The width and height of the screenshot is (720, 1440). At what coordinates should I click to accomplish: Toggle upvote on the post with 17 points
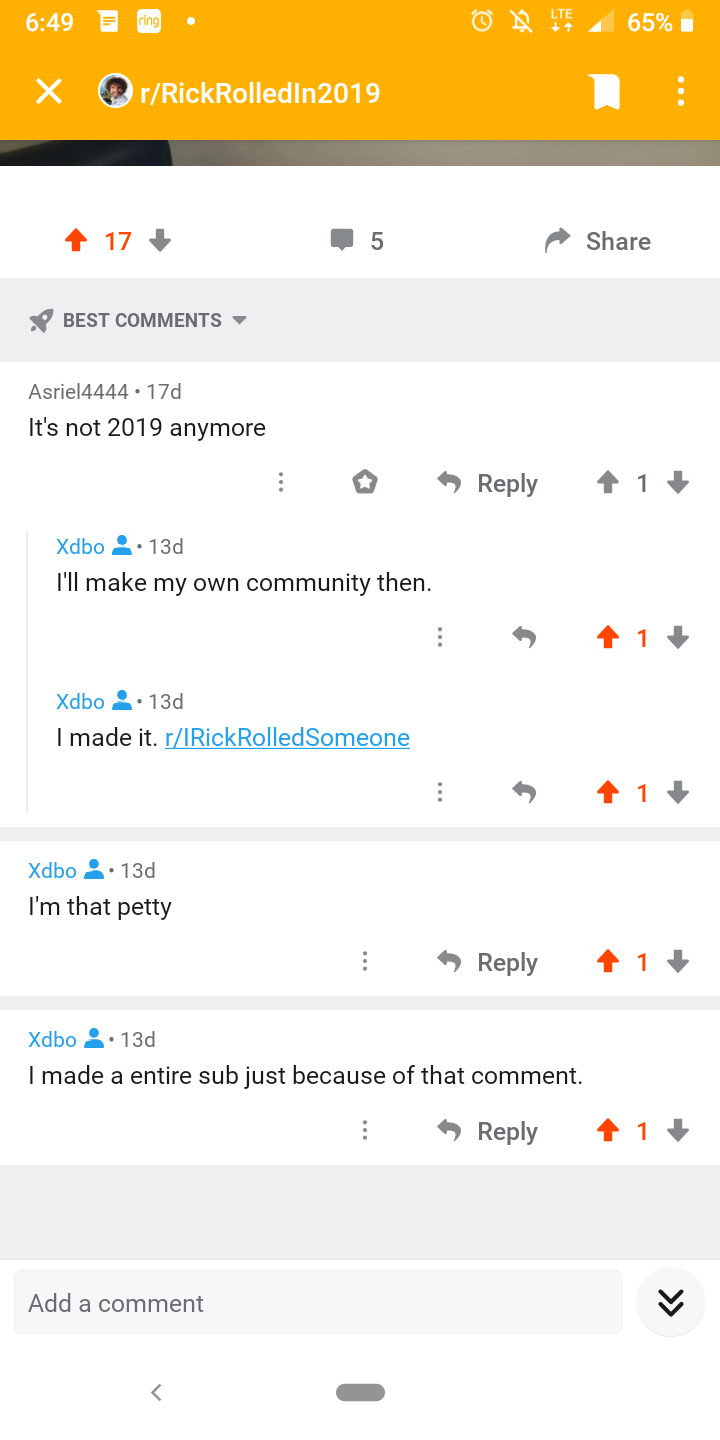coord(76,241)
